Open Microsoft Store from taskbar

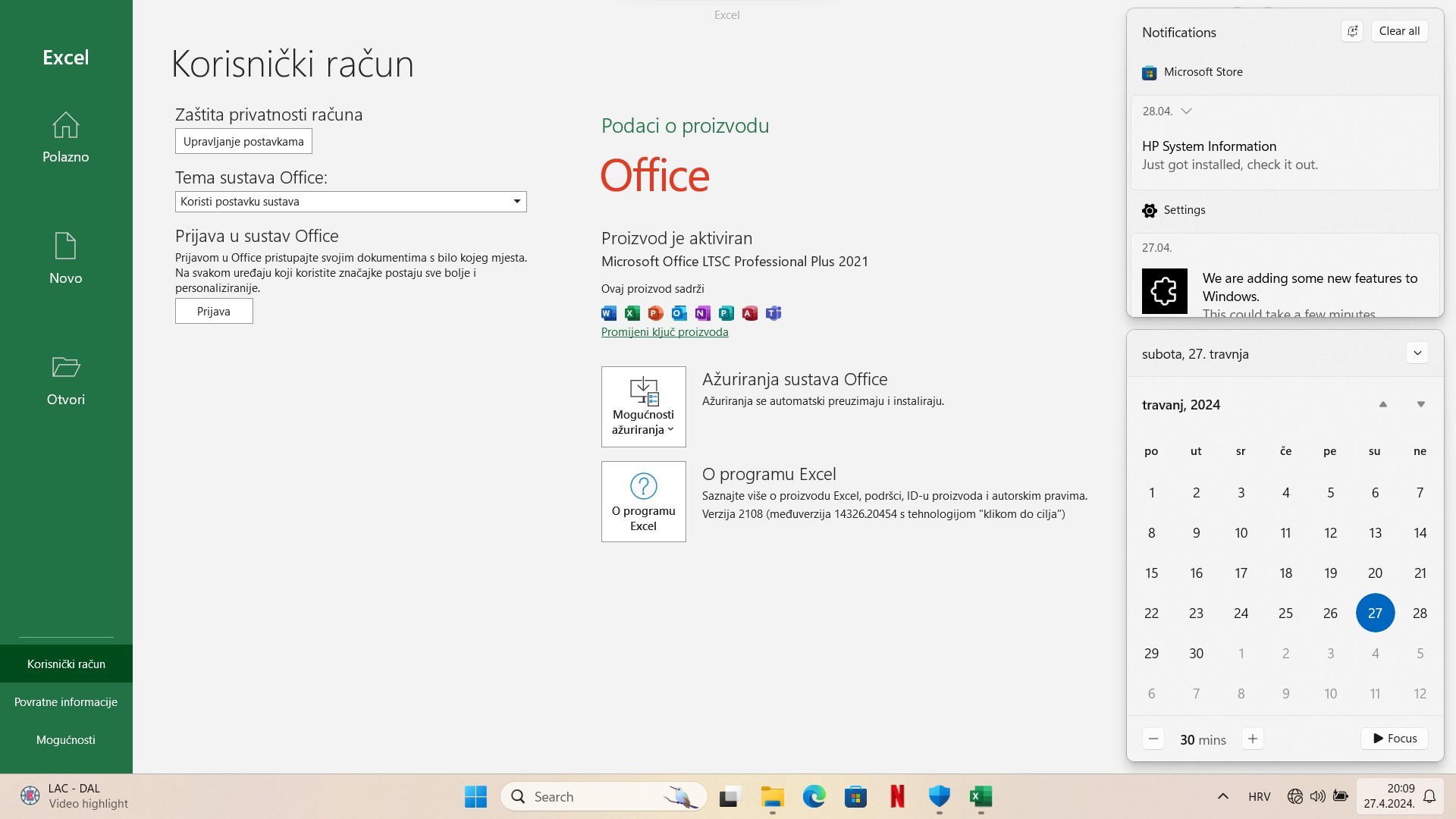tap(855, 796)
